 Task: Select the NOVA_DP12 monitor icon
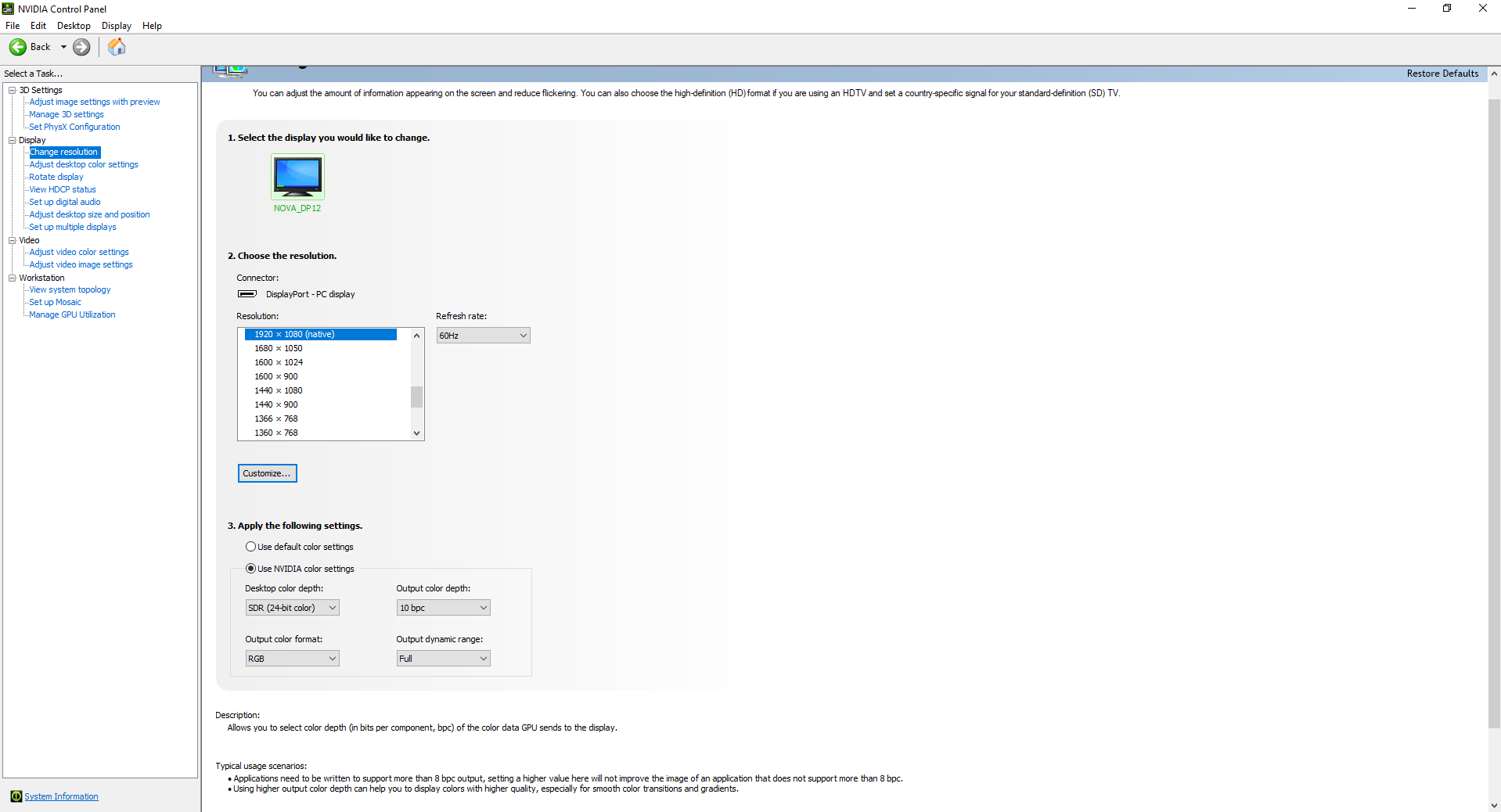coord(297,177)
